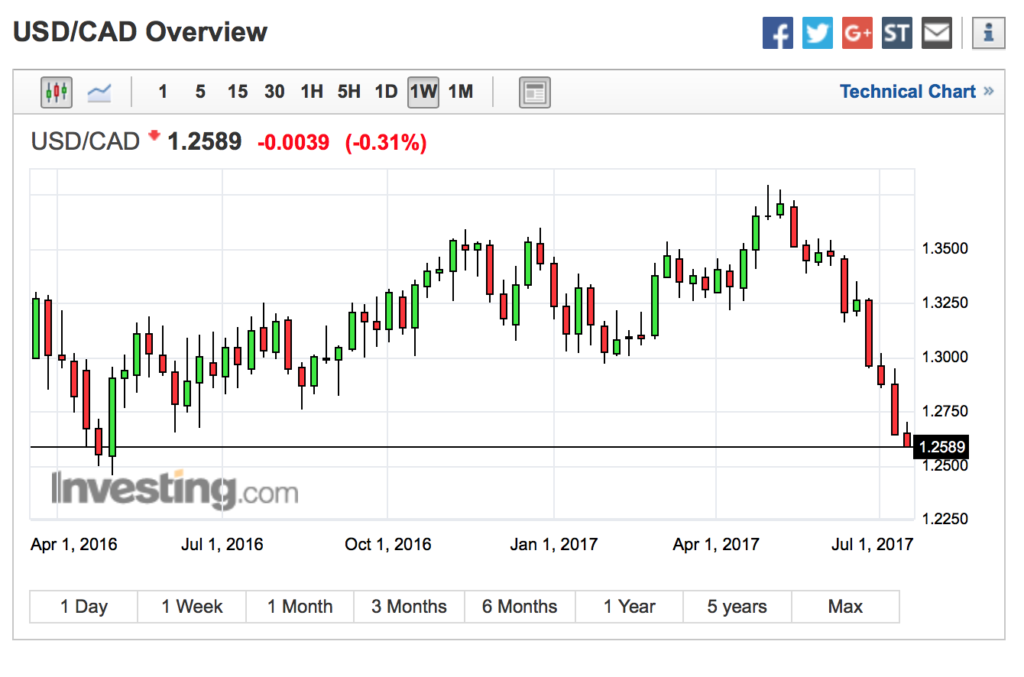Select the 1D interval
The height and width of the screenshot is (677, 1024).
coord(386,92)
